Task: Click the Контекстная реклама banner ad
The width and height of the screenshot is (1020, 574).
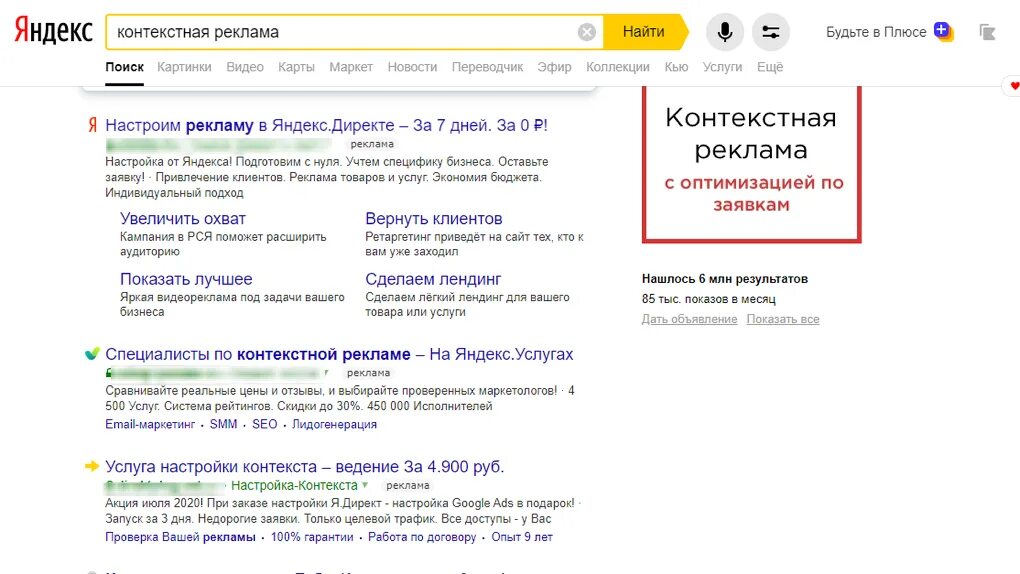Action: 751,164
